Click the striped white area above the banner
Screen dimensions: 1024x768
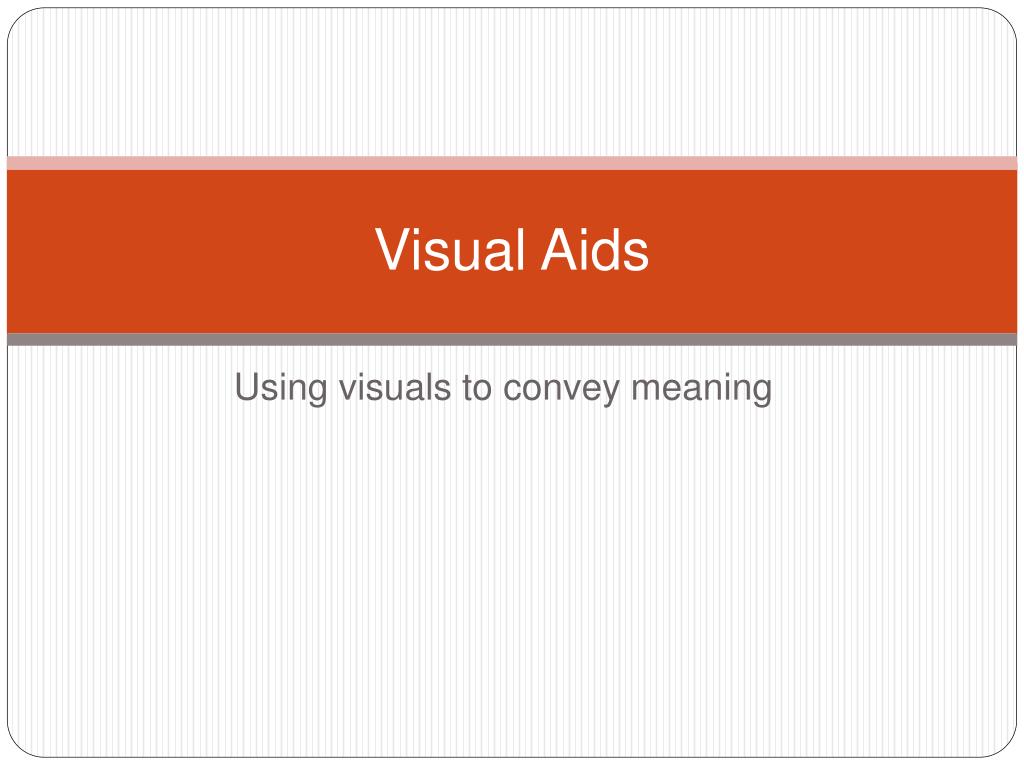512,82
